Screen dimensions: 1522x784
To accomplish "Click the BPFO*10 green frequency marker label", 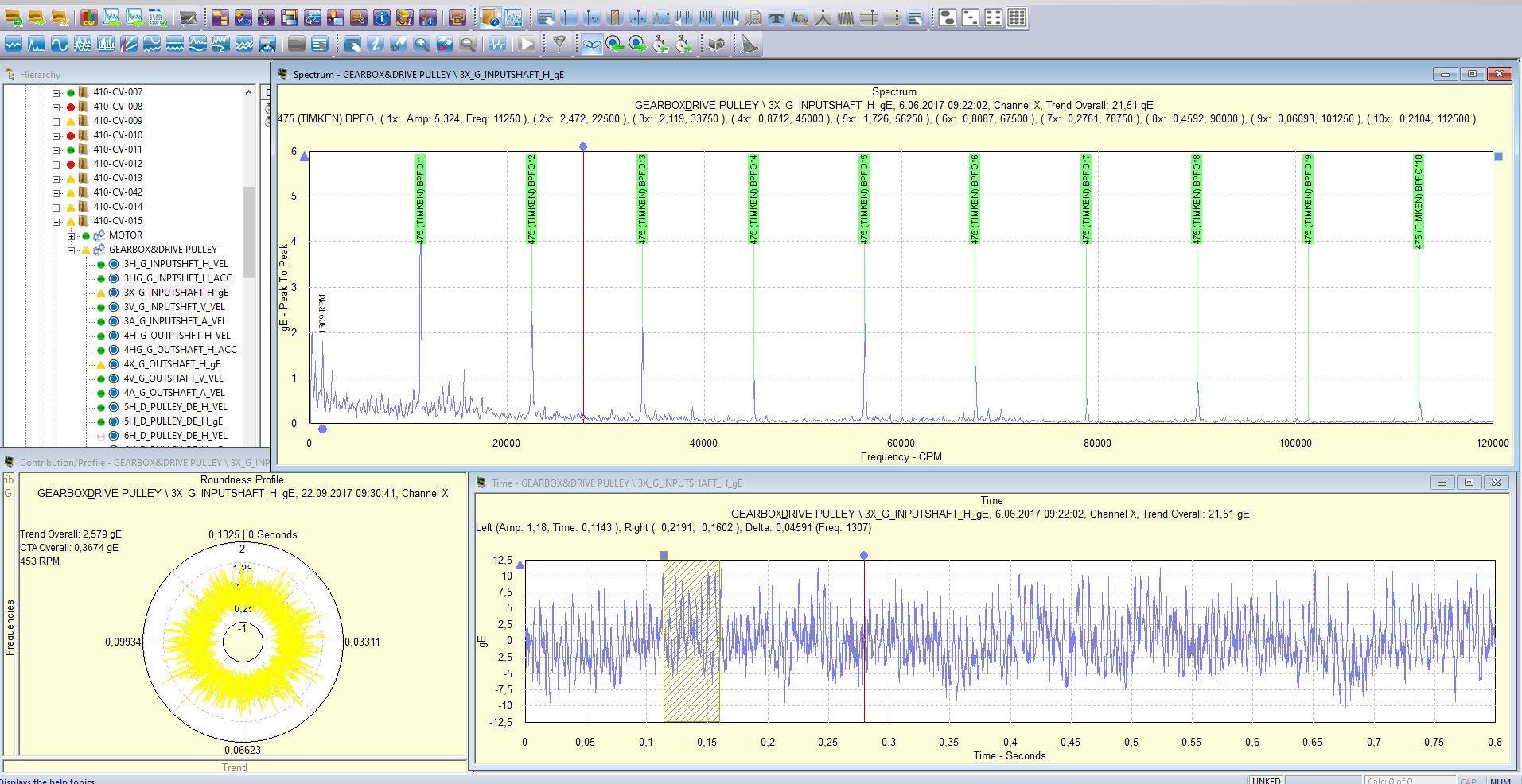I will (x=1419, y=201).
